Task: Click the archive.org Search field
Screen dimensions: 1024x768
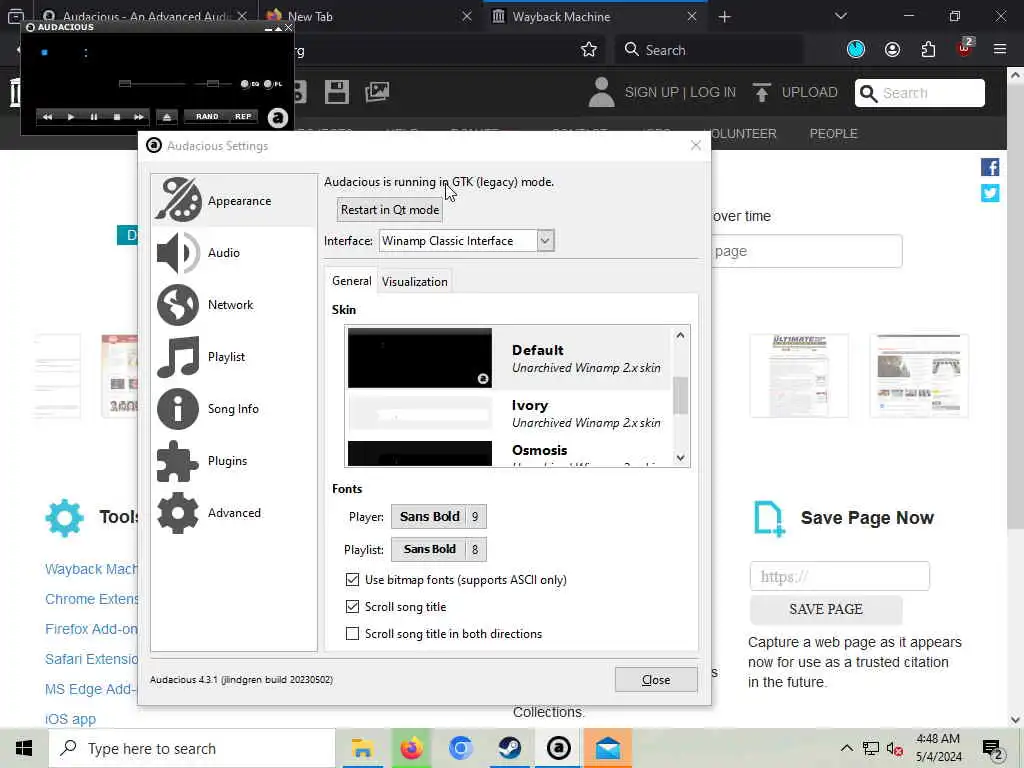Action: (x=920, y=93)
